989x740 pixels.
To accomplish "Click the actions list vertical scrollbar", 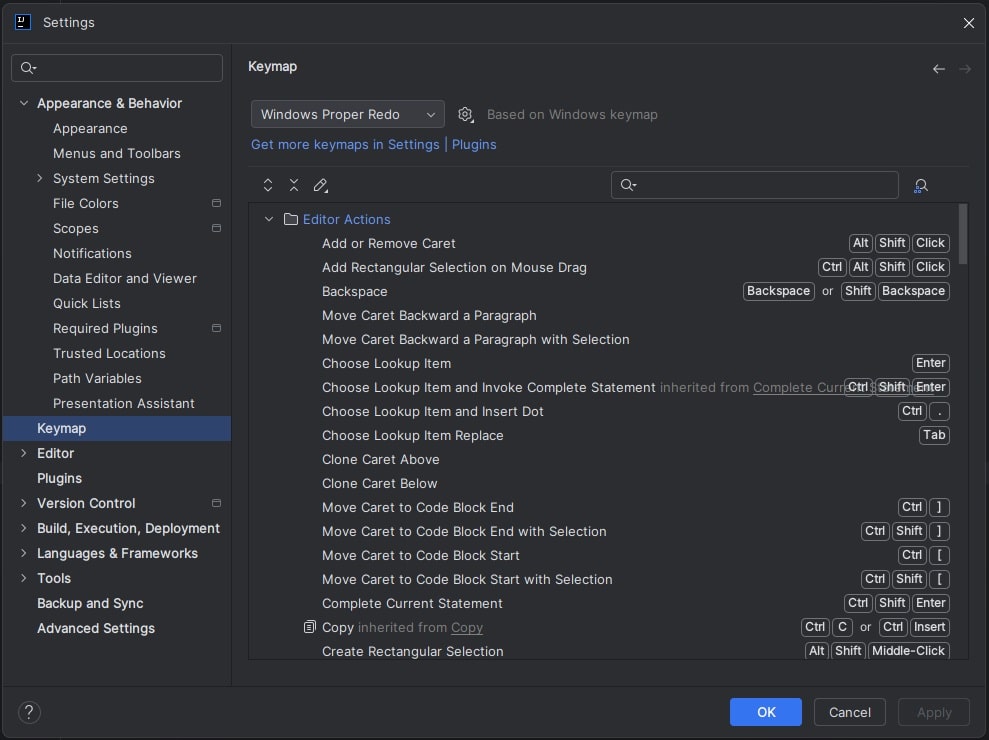I will 963,234.
